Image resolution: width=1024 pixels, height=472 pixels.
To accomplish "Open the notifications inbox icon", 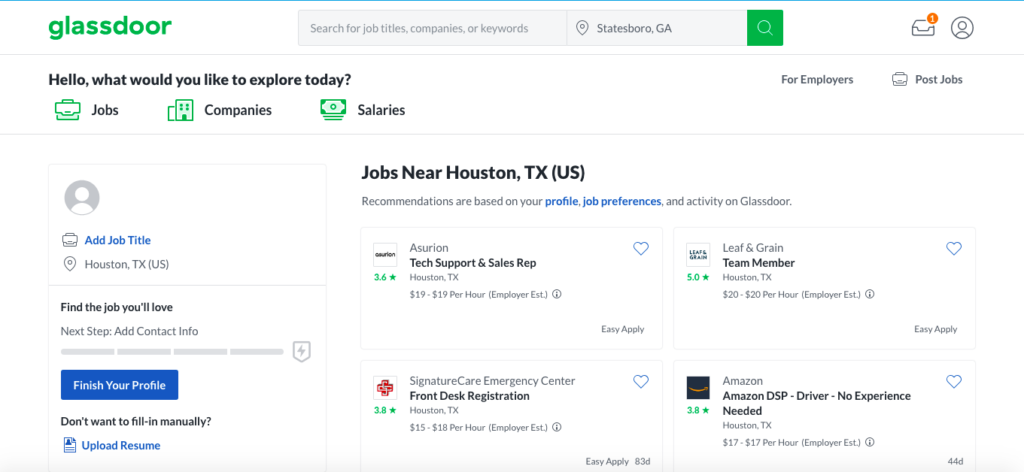I will 923,27.
